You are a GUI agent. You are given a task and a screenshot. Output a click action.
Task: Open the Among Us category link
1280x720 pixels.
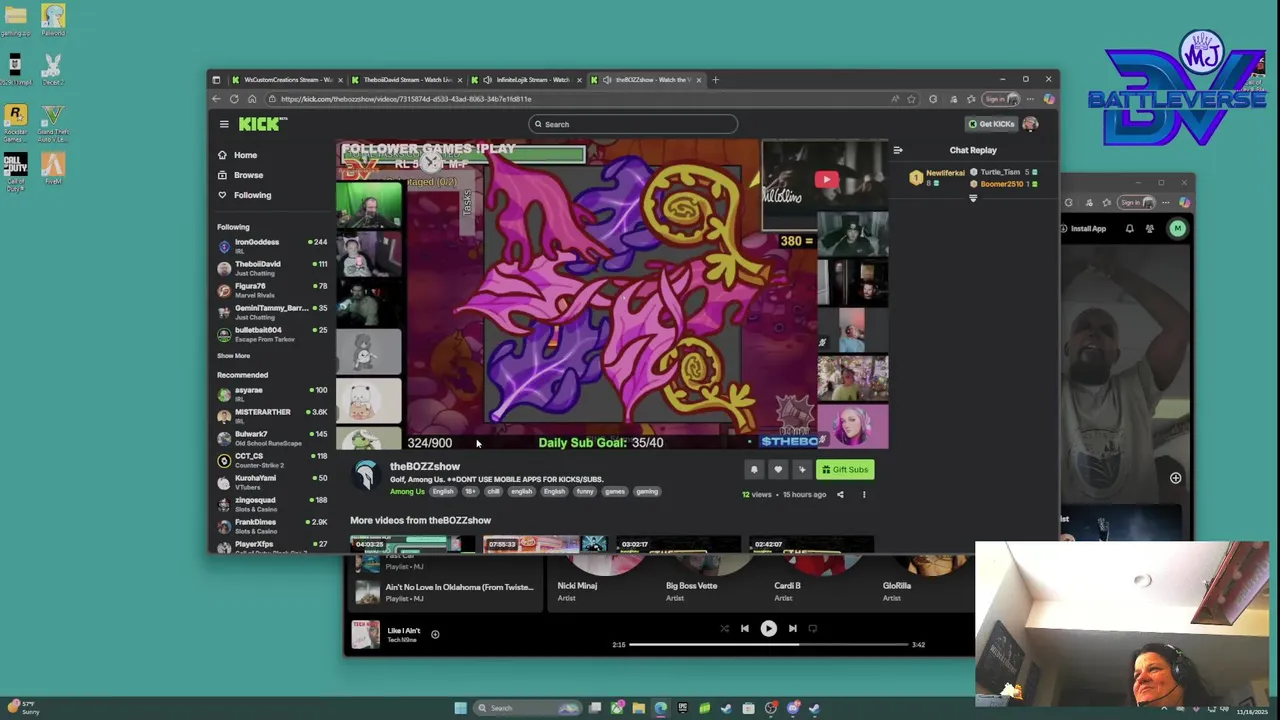407,491
